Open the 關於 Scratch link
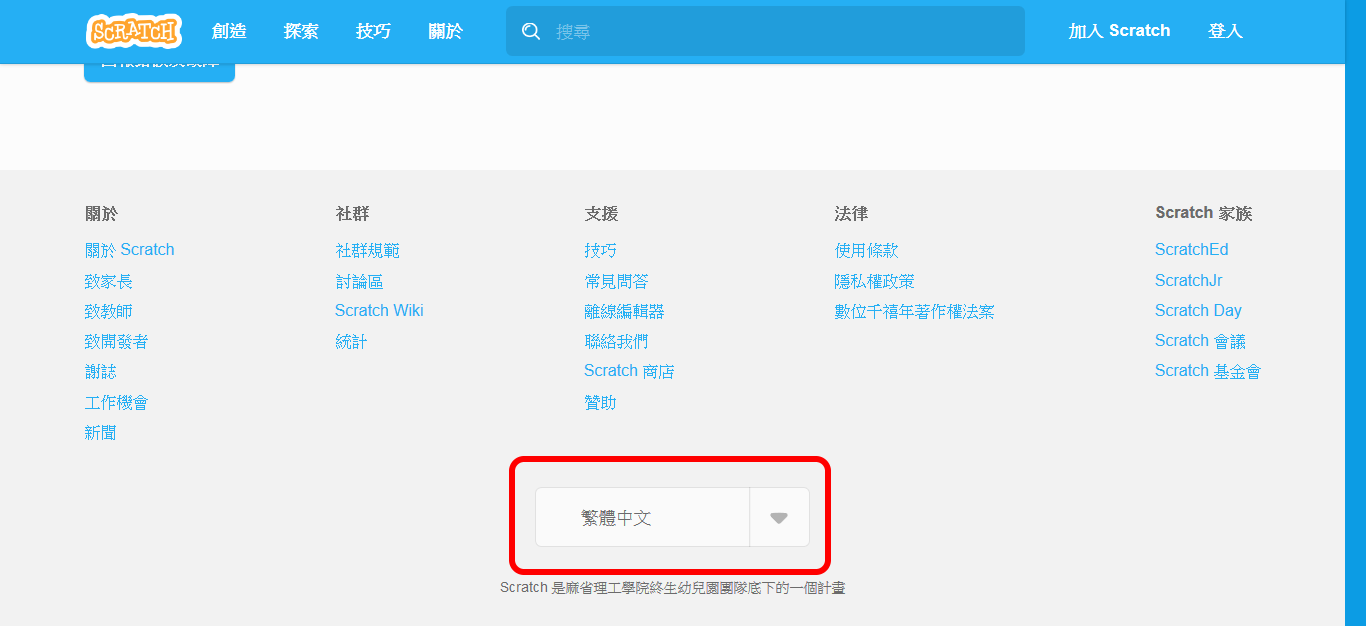Image resolution: width=1366 pixels, height=626 pixels. [x=130, y=250]
